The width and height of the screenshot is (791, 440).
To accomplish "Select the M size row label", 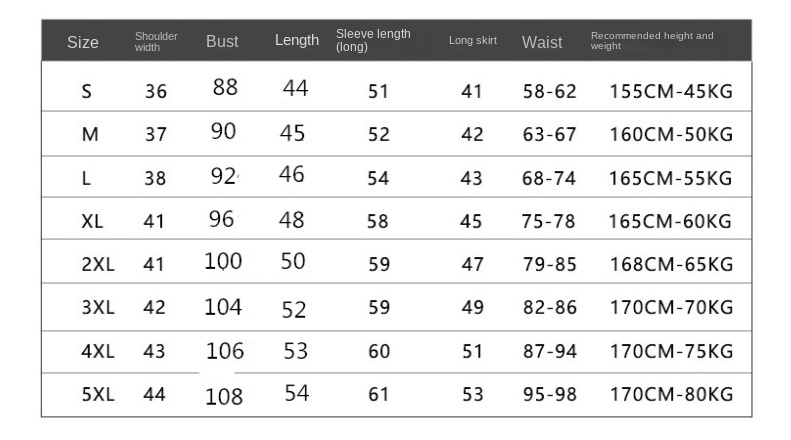I will [x=90, y=134].
